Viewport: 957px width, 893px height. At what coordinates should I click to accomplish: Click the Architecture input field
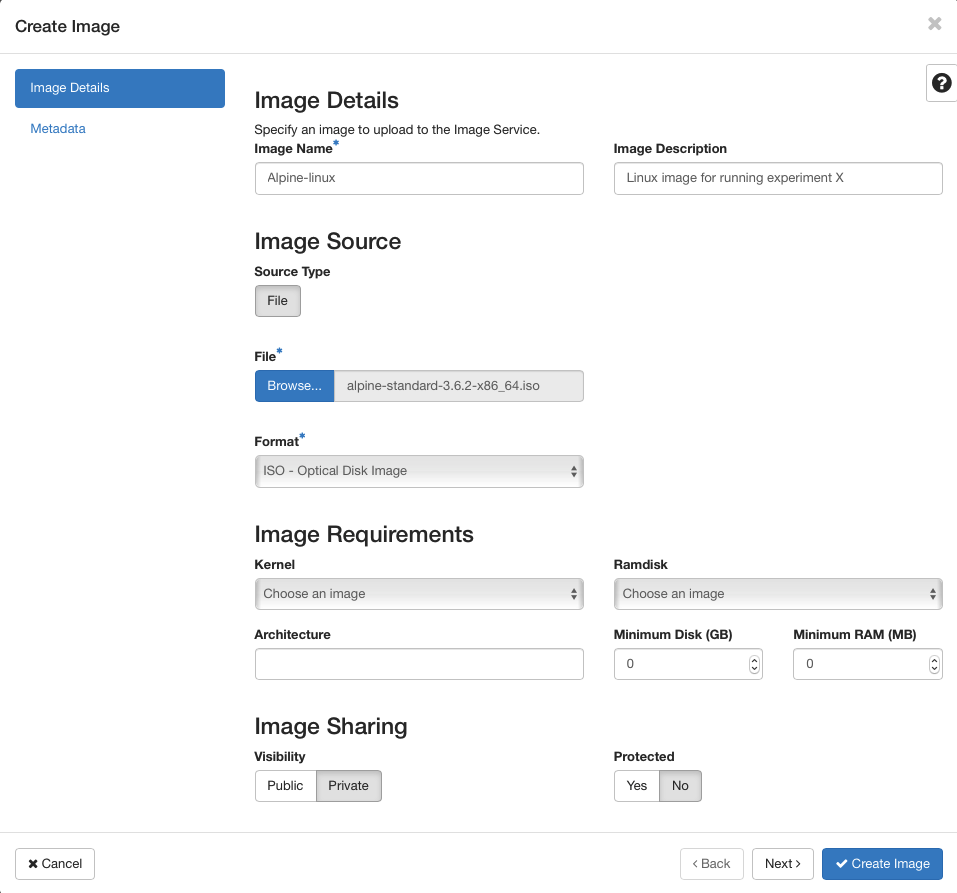[419, 663]
